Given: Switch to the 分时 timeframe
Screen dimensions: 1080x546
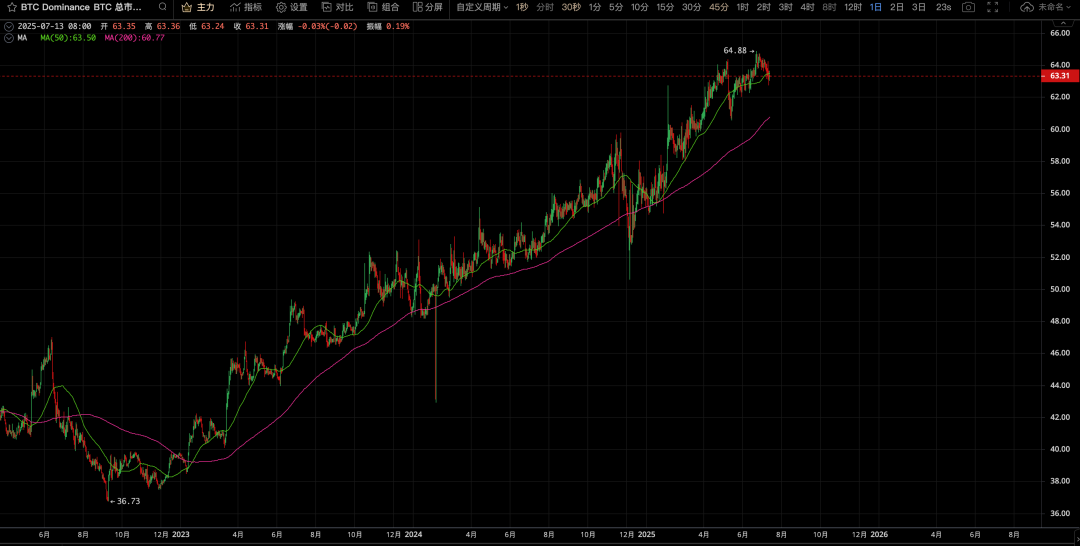Looking at the screenshot, I should [545, 8].
